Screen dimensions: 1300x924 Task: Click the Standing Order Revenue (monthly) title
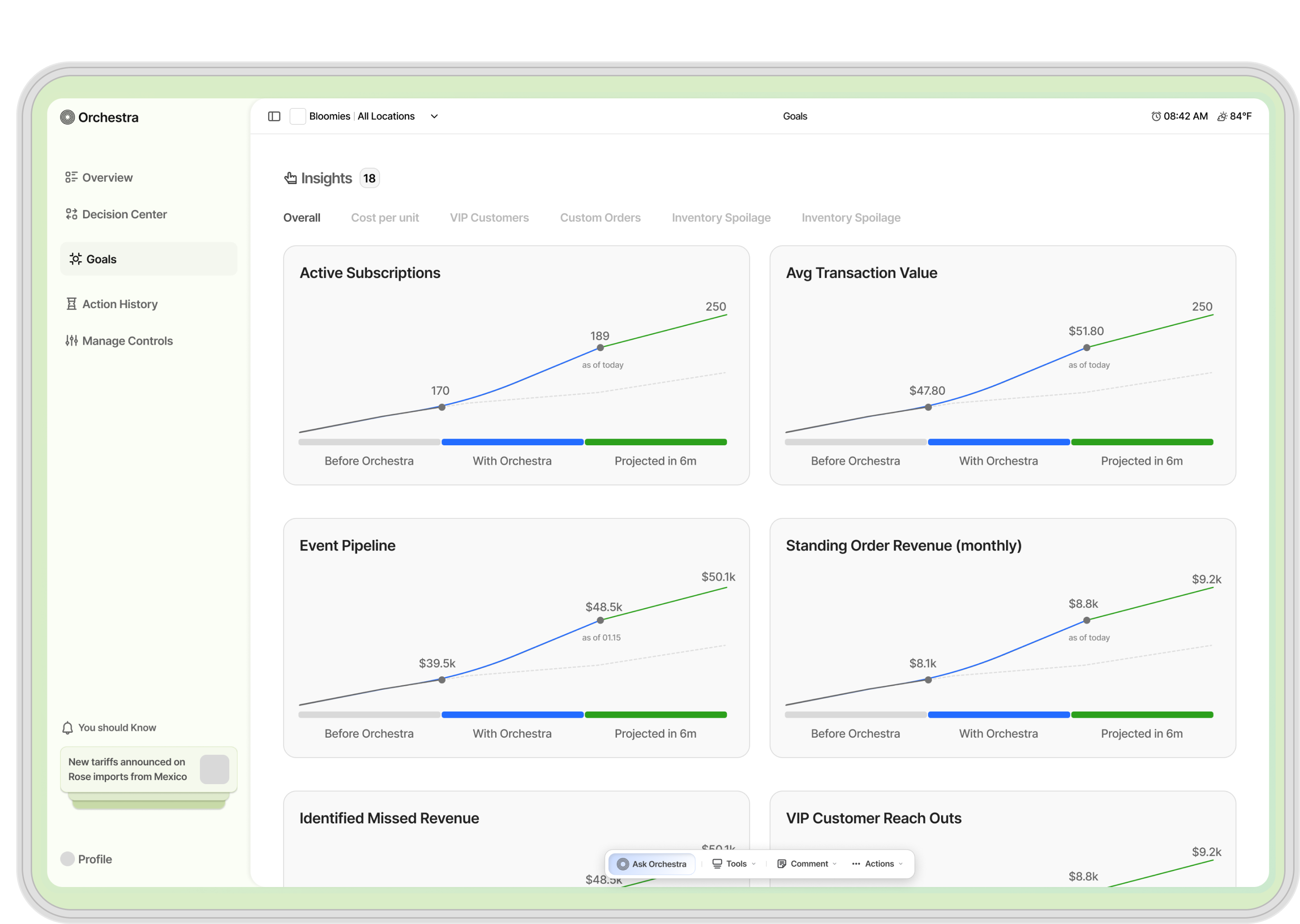tap(903, 545)
